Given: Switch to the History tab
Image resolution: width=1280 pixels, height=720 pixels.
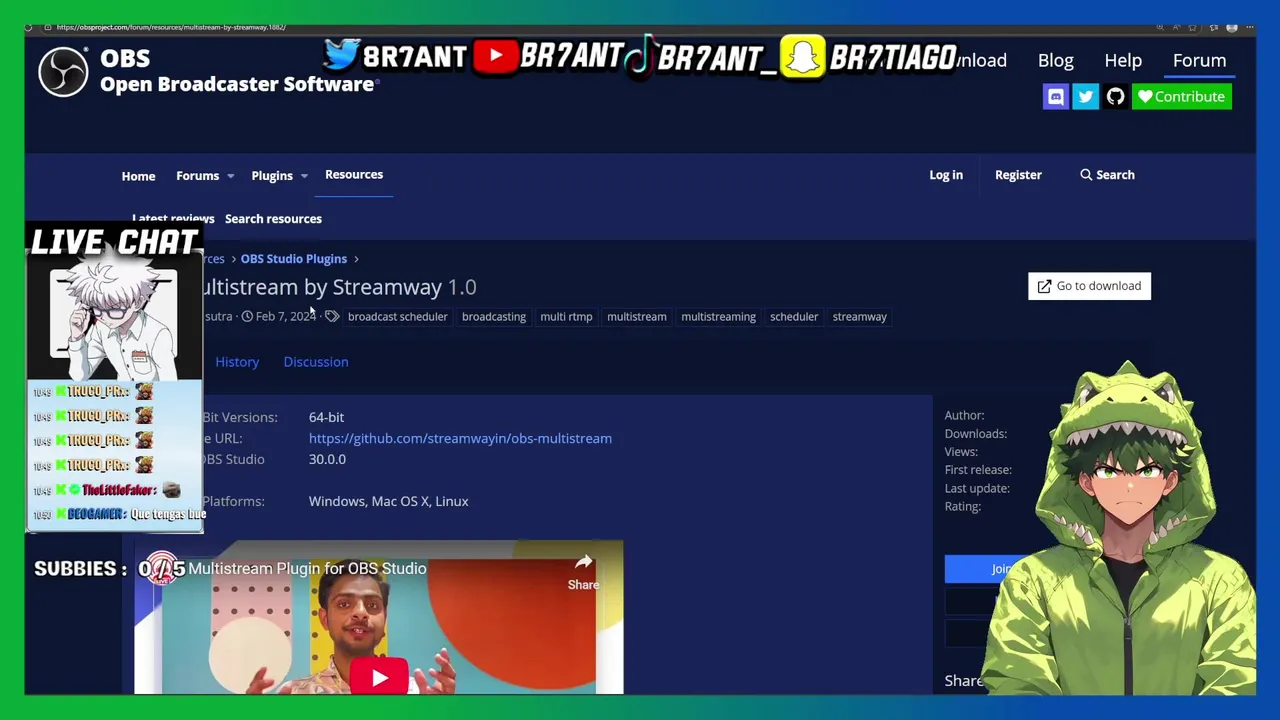Looking at the screenshot, I should coord(237,362).
